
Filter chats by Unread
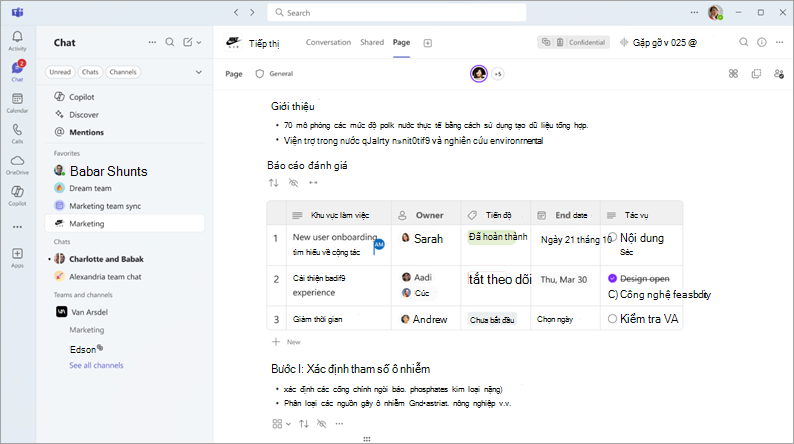(x=60, y=72)
